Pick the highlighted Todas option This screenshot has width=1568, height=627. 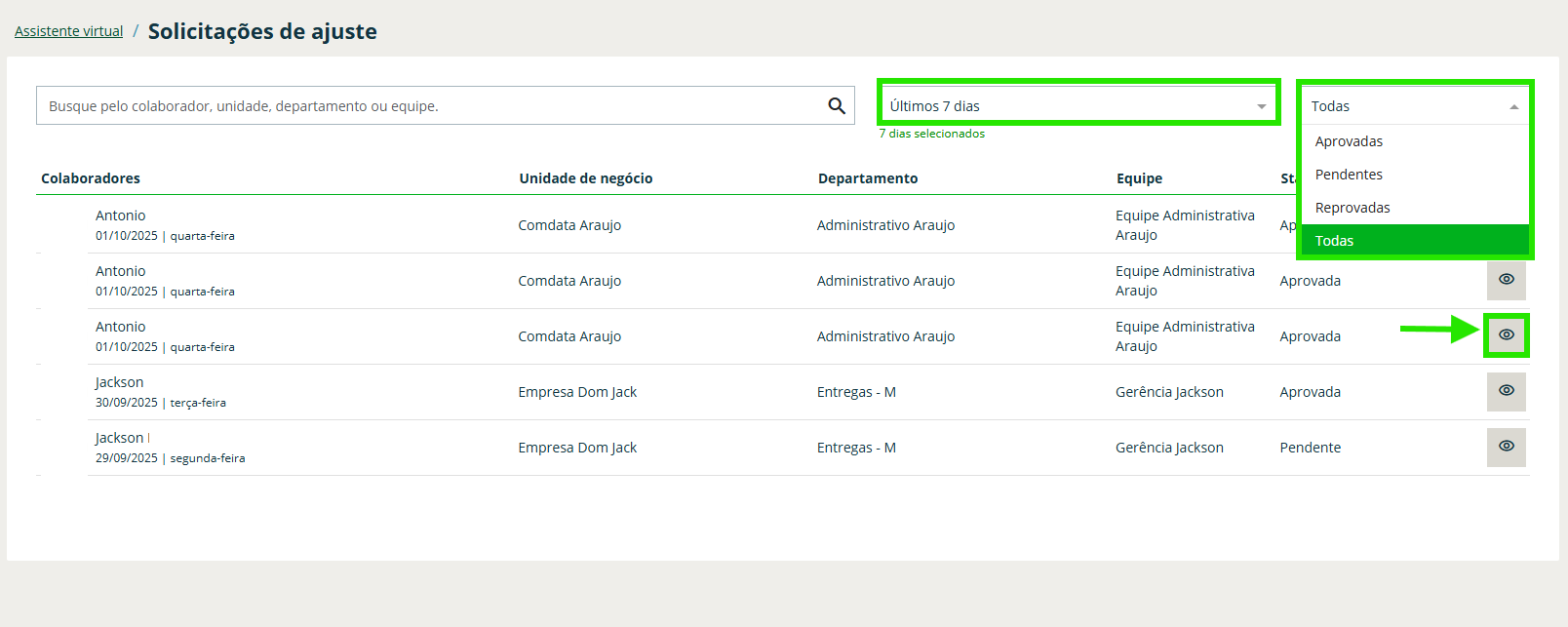click(x=1334, y=241)
